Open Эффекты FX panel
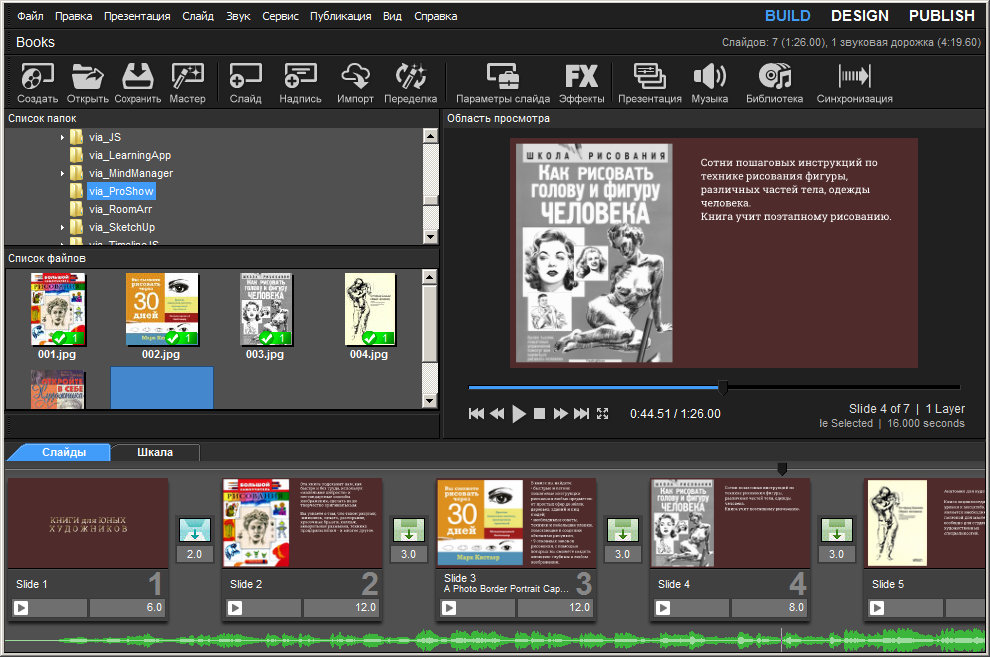This screenshot has width=990, height=657. pyautogui.click(x=581, y=77)
